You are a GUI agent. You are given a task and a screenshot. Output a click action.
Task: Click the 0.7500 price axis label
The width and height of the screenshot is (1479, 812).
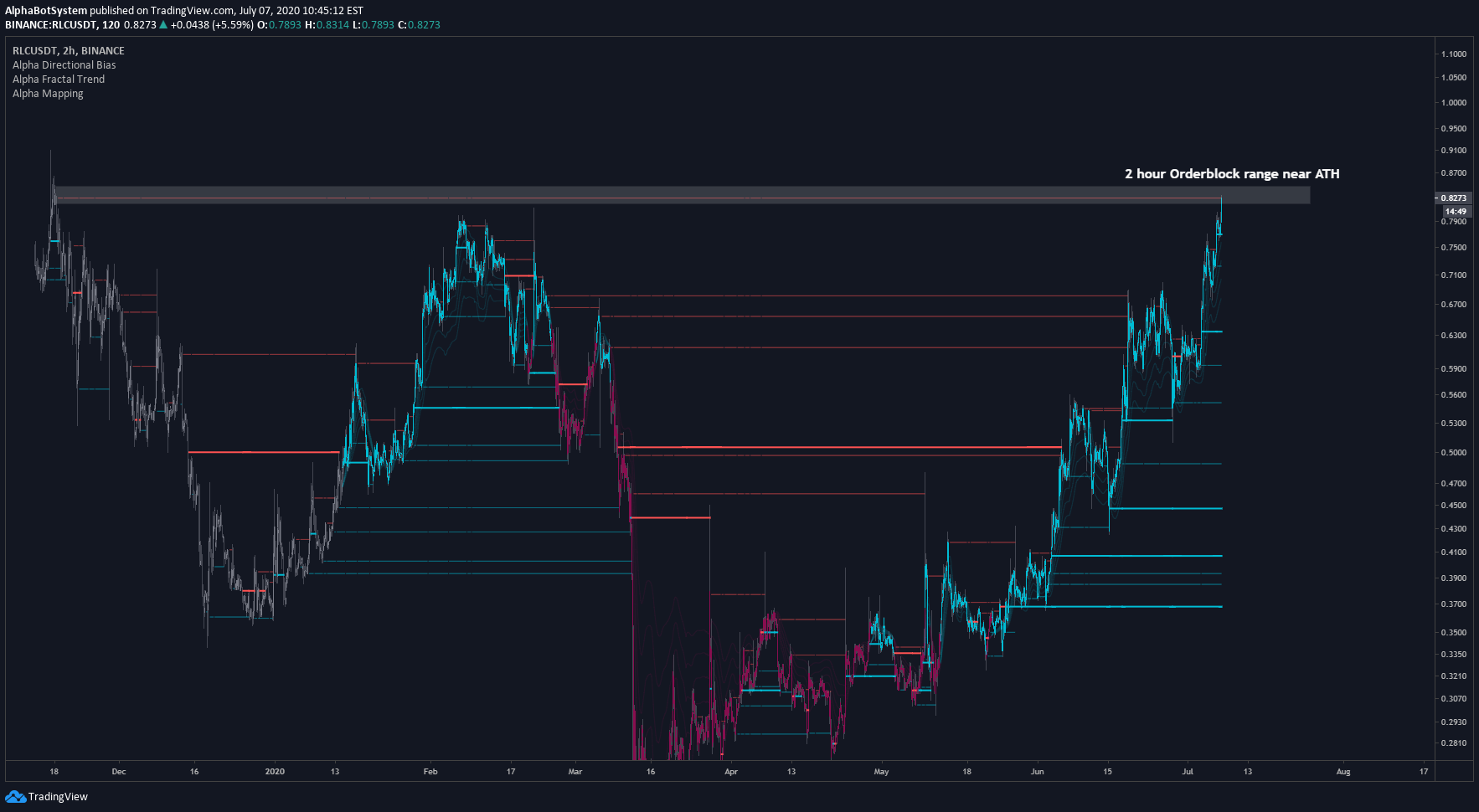1454,248
